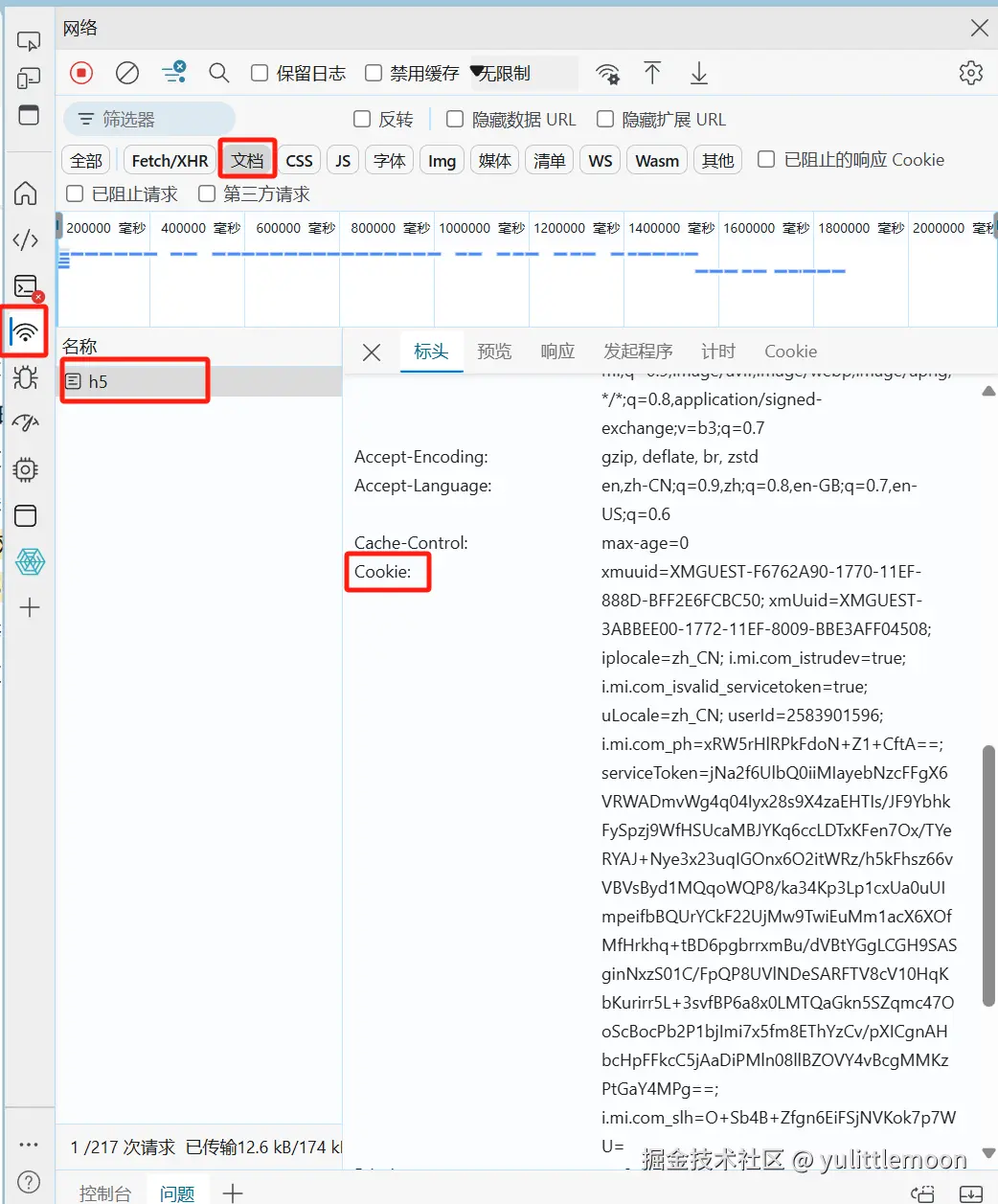Clear the network log
This screenshot has height=1204, width=998.
pyautogui.click(x=127, y=73)
